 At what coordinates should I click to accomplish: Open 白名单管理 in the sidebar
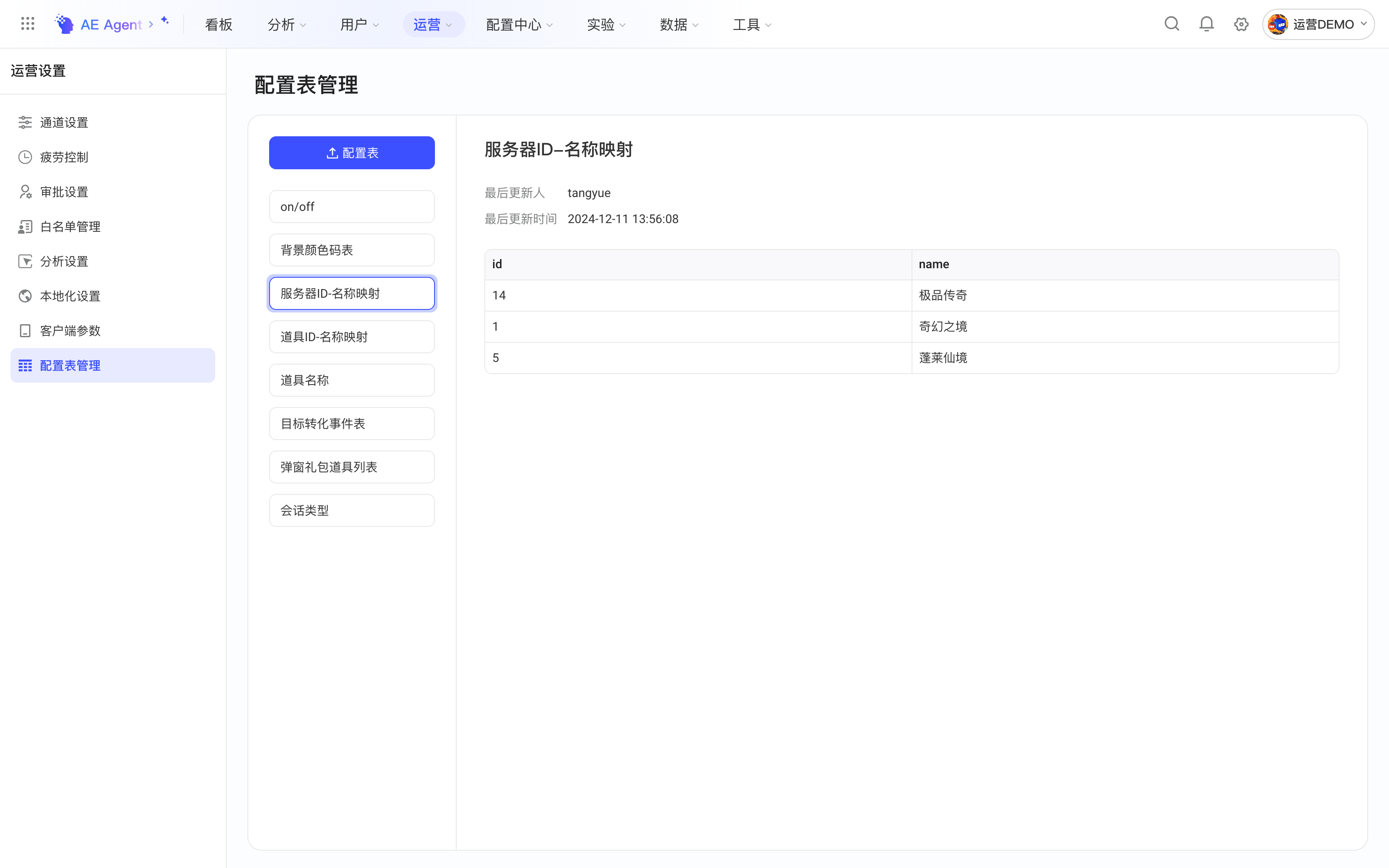[112, 227]
